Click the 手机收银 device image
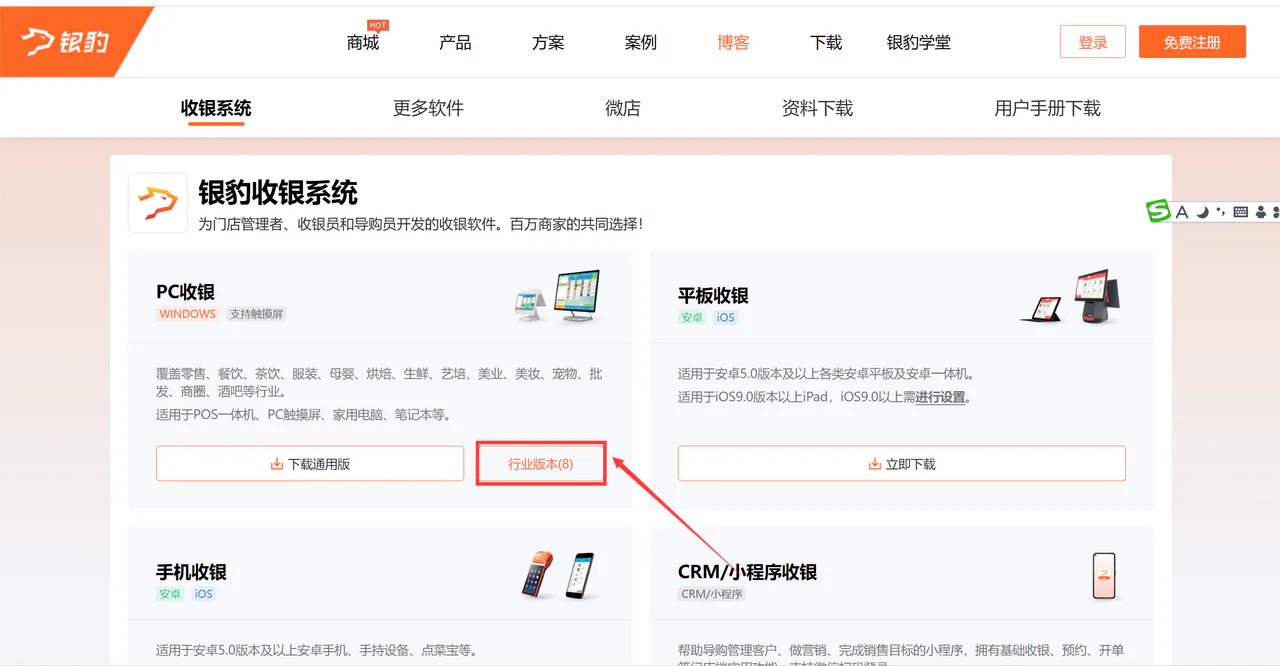1280x666 pixels. tap(558, 575)
